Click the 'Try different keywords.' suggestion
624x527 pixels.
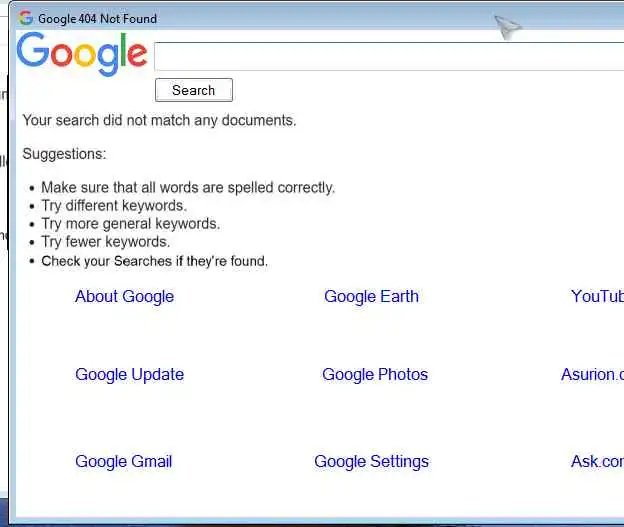114,206
